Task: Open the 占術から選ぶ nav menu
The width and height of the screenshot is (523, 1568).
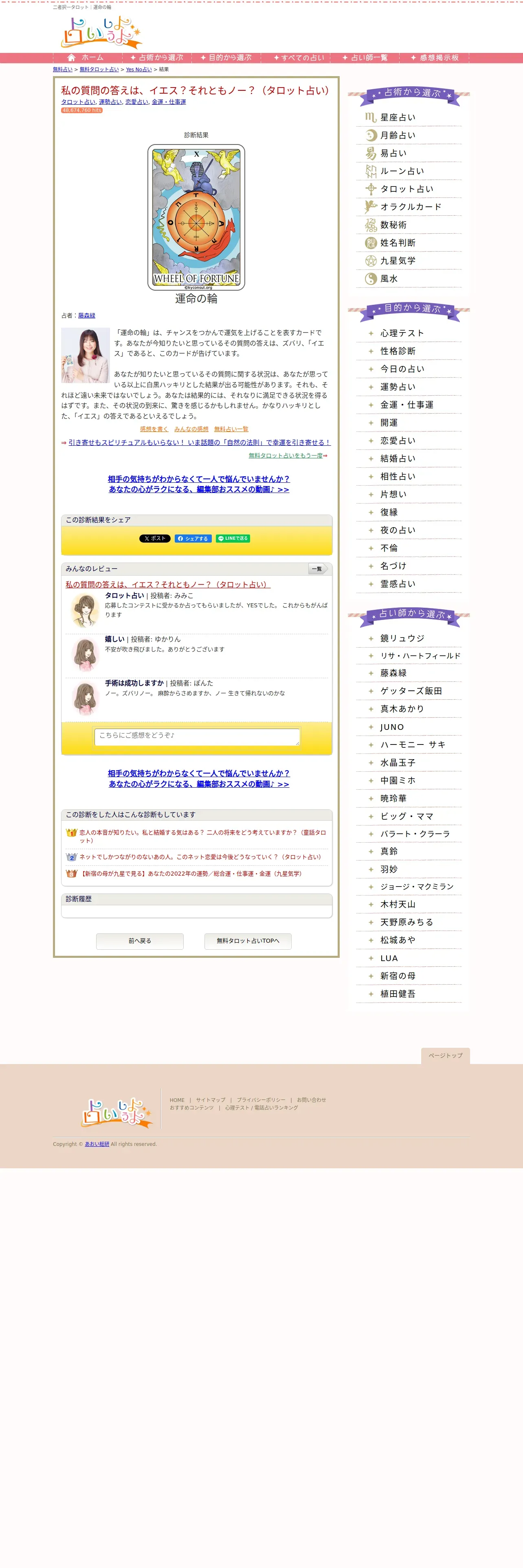Action: click(x=157, y=58)
